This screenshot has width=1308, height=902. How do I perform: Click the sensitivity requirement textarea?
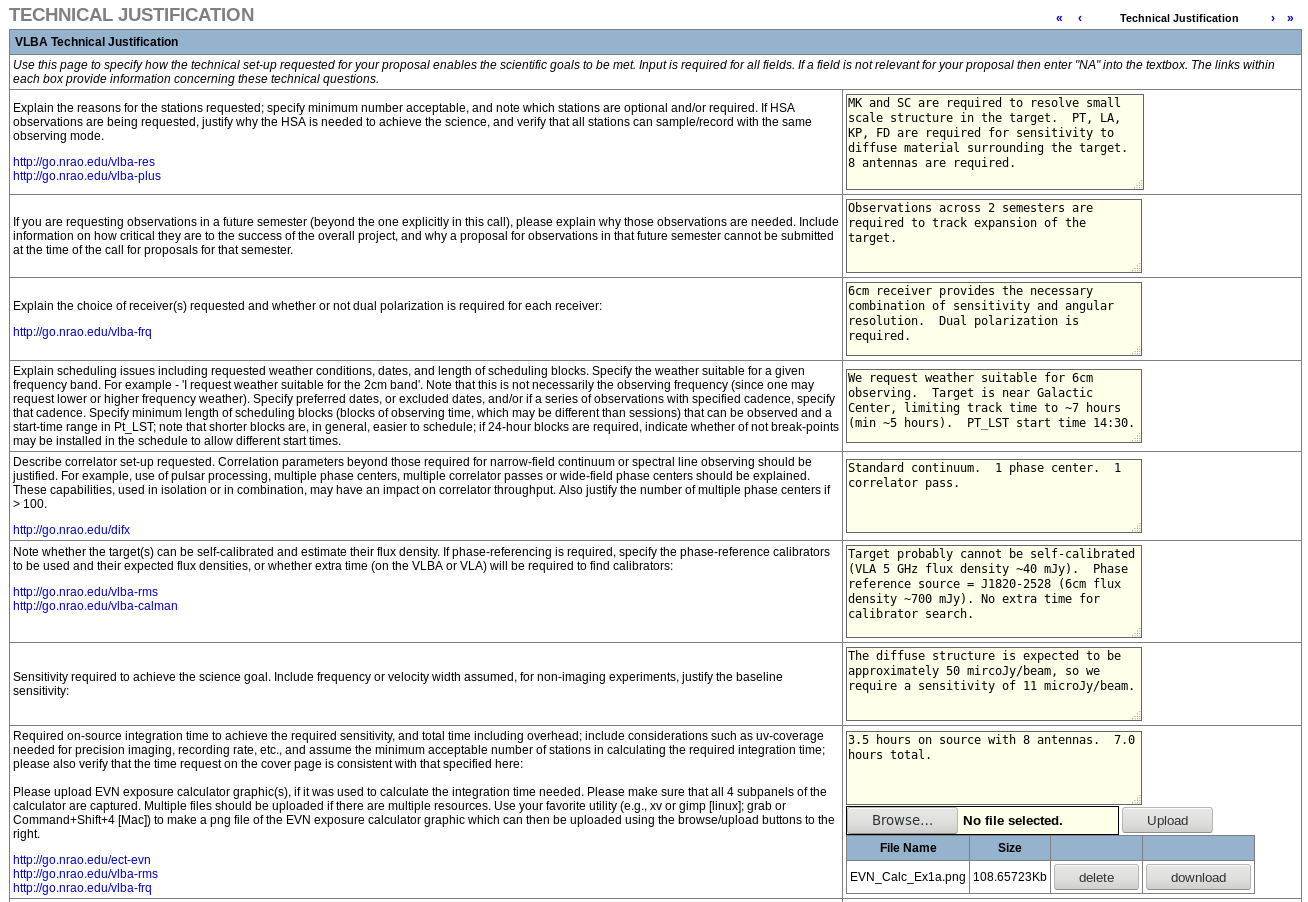tap(993, 683)
